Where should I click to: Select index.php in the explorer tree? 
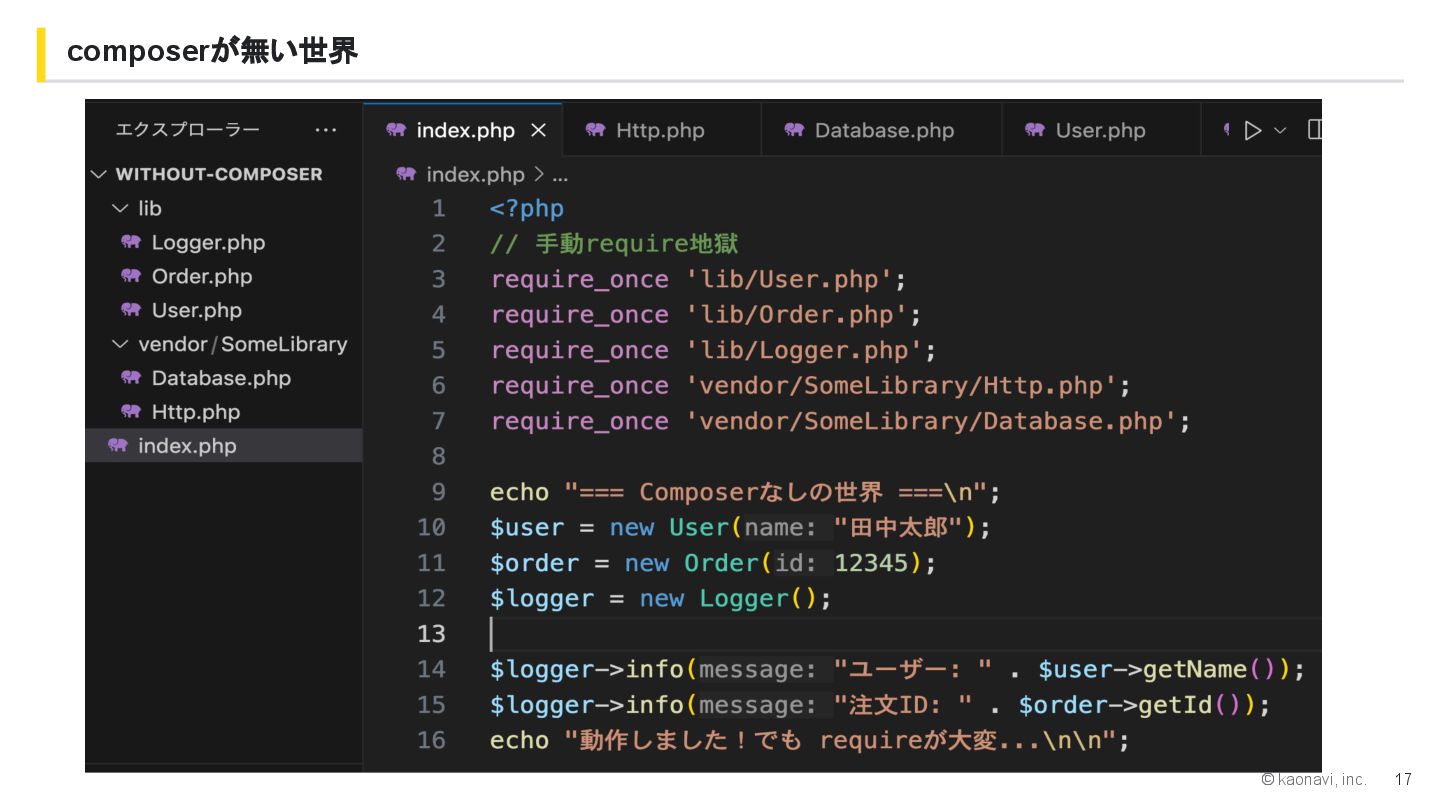[223, 446]
